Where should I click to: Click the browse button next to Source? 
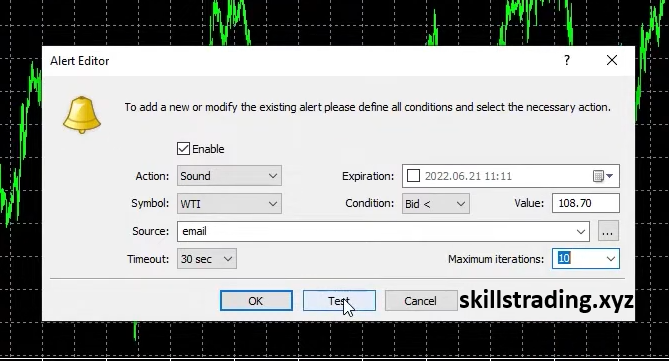[x=608, y=231]
